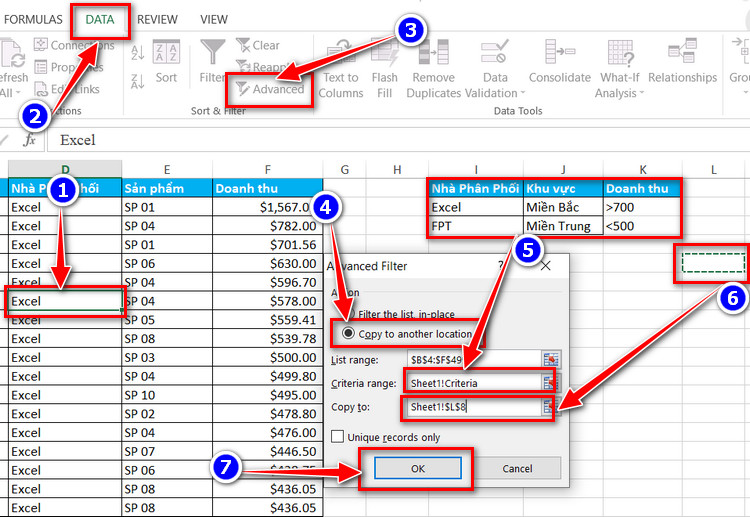Viewport: 750px width, 517px height.
Task: Click the SP 06 cell beside $630.00
Action: [x=166, y=264]
